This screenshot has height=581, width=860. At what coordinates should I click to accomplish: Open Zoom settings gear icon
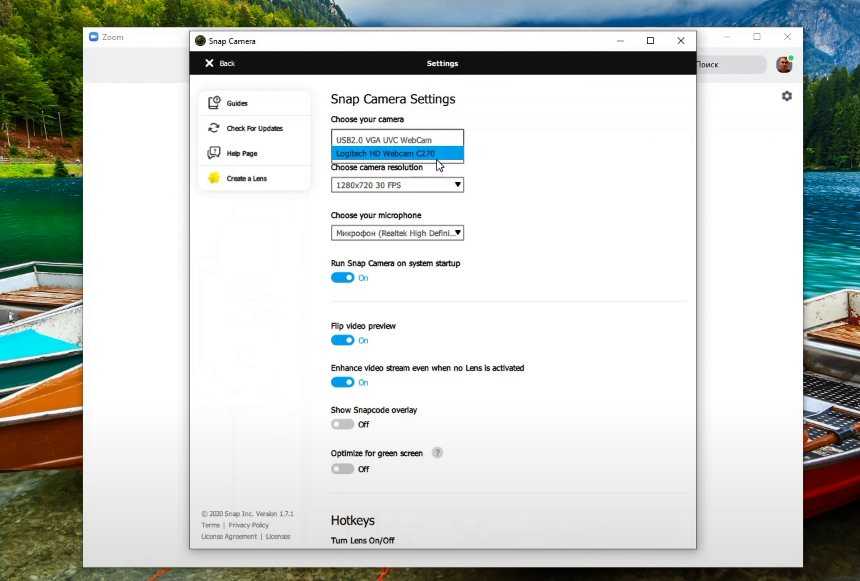[x=787, y=96]
